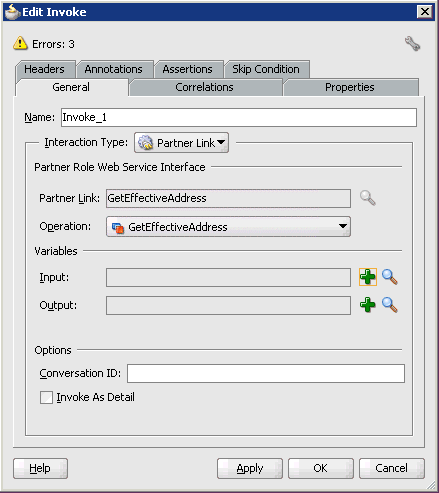Click the Output variable field
This screenshot has width=439, height=493.
(x=228, y=305)
